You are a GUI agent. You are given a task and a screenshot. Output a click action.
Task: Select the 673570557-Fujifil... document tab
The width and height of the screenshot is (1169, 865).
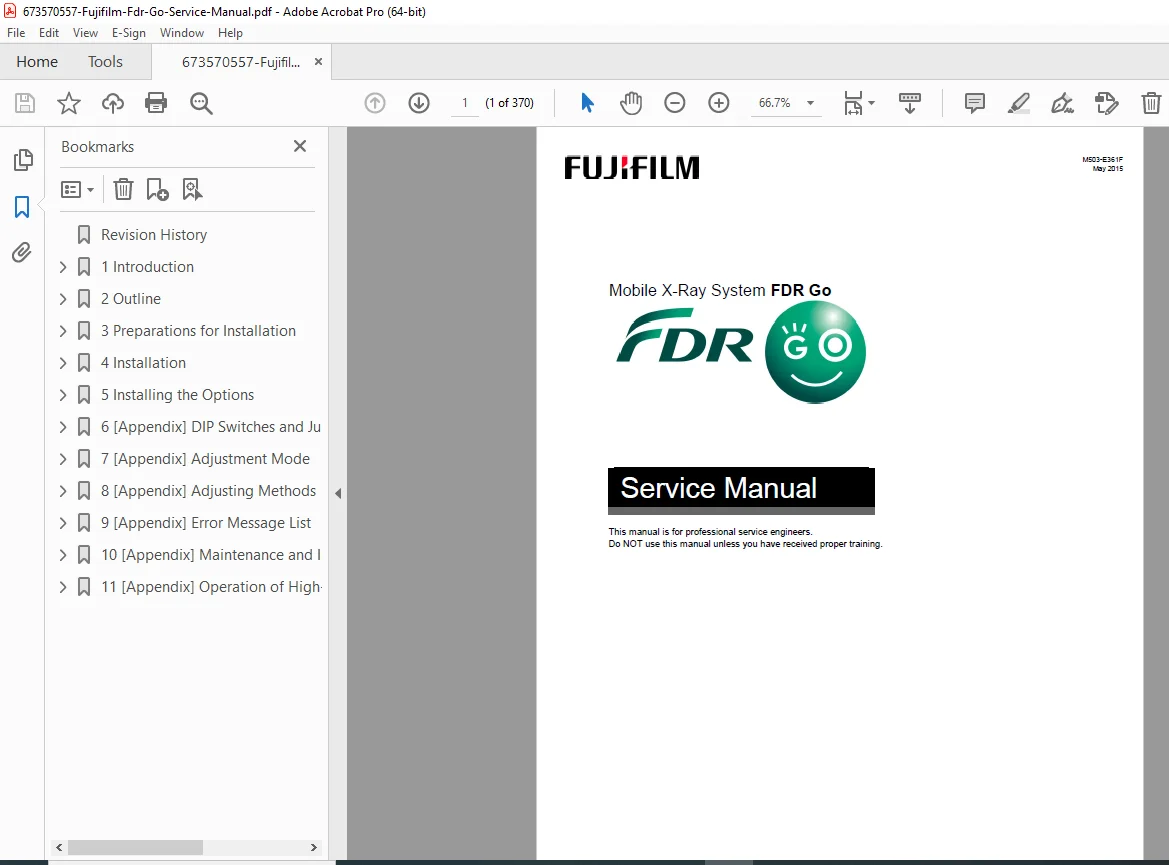(241, 62)
